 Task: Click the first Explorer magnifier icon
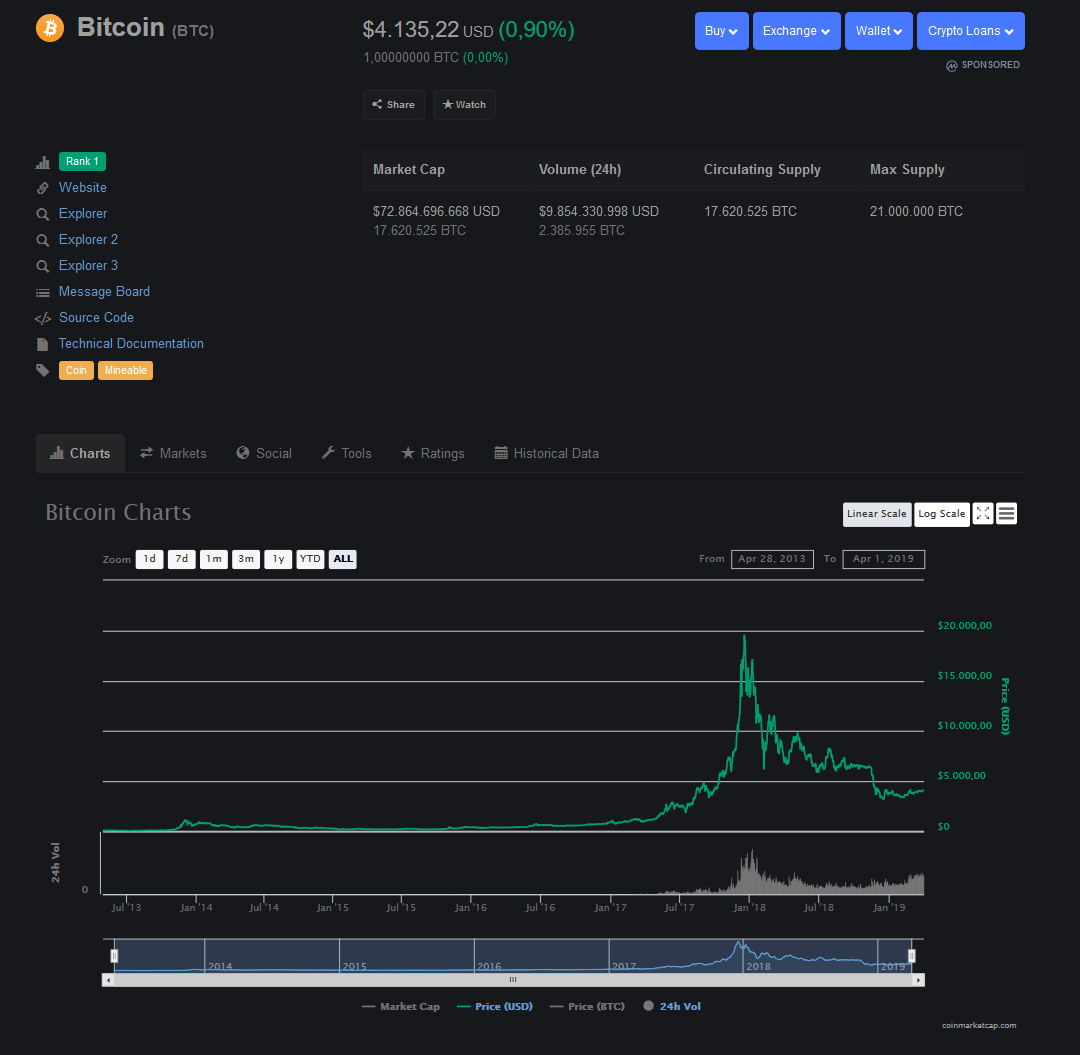click(43, 214)
